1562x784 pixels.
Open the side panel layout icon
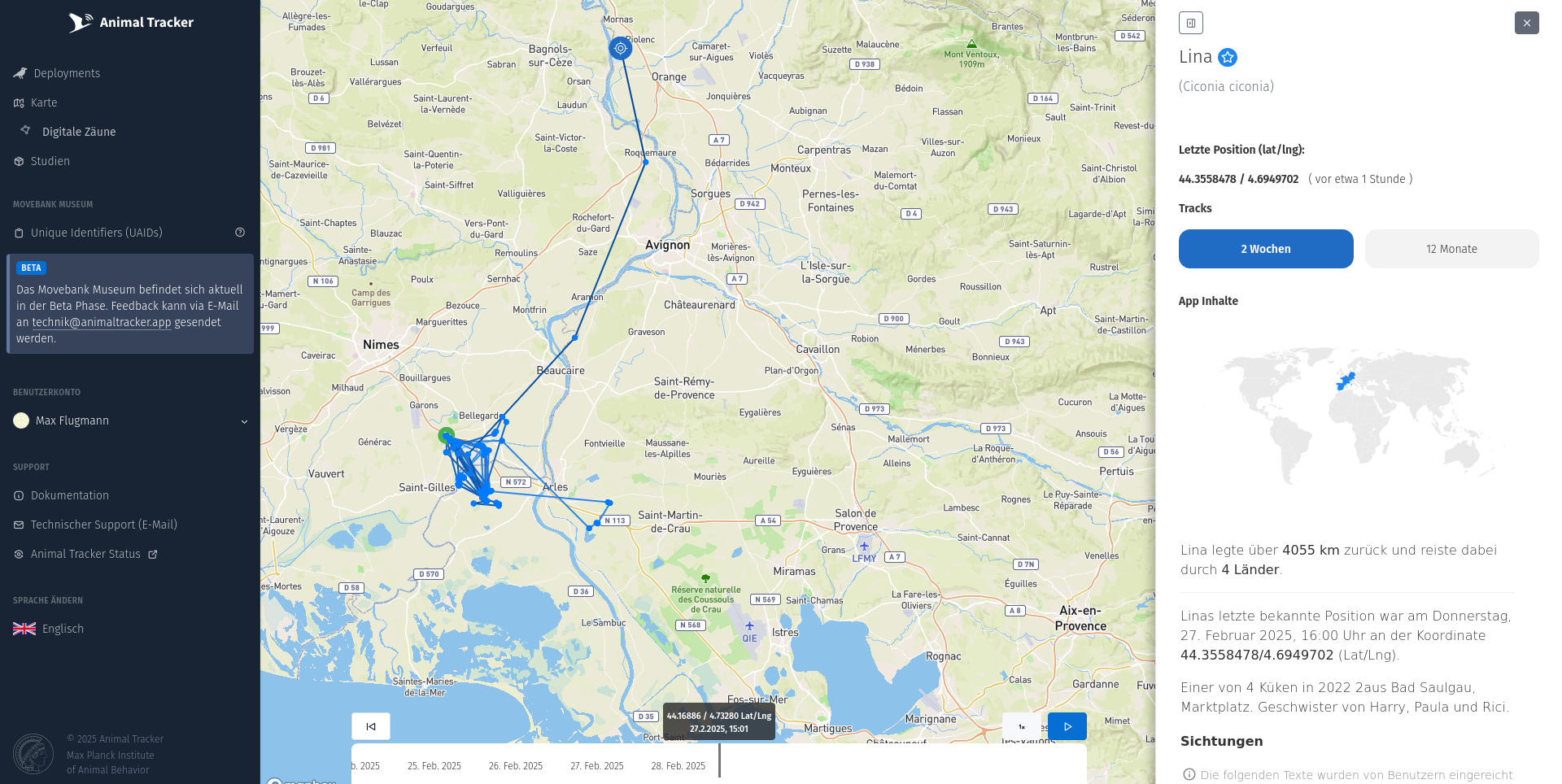click(1191, 23)
